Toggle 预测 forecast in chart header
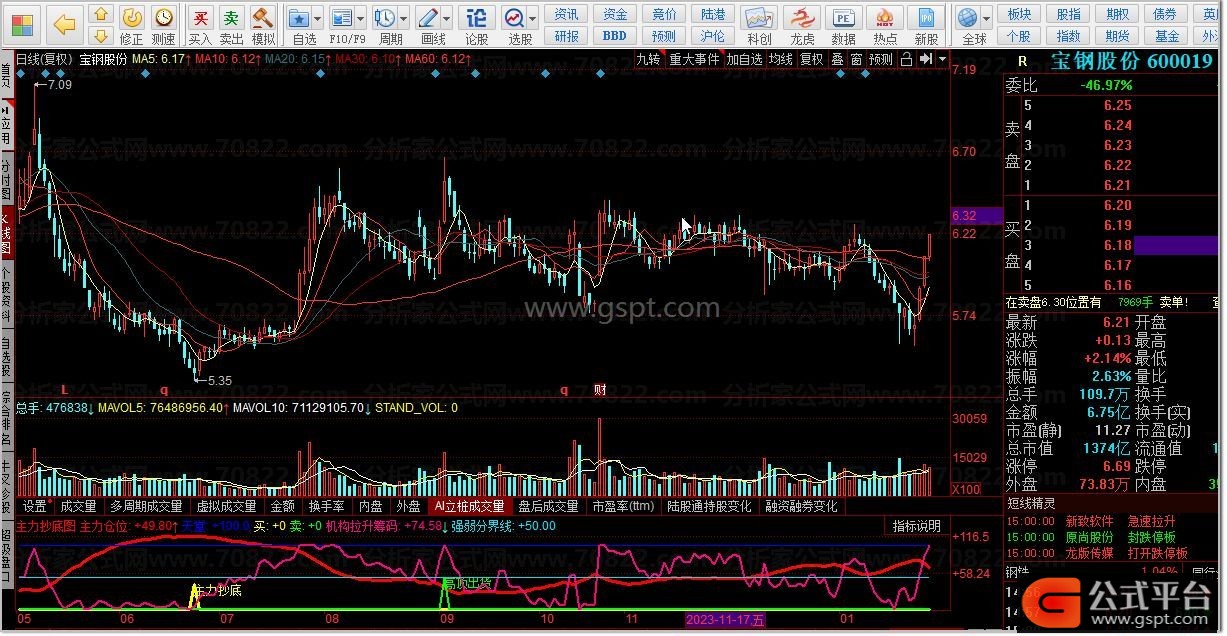 pos(881,59)
